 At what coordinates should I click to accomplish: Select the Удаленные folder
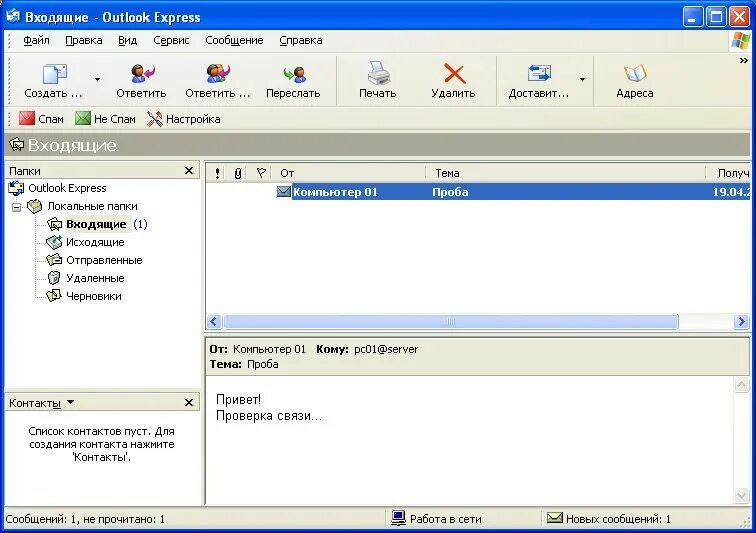pos(95,278)
